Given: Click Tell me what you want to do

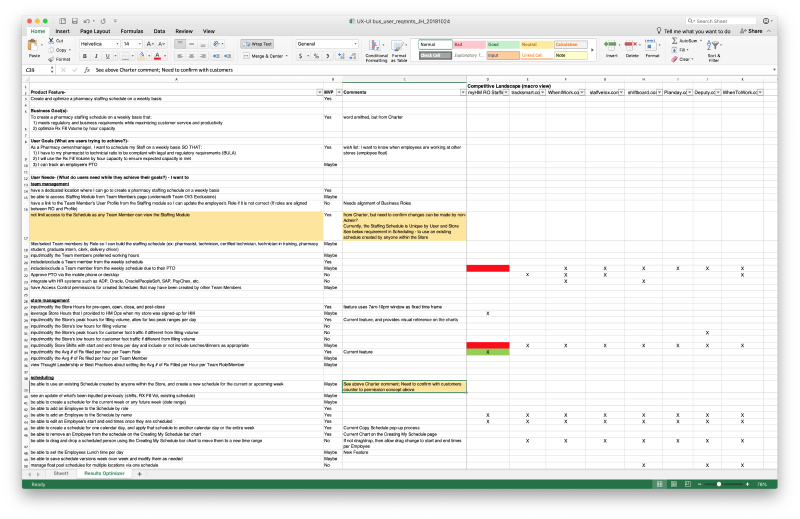Looking at the screenshot, I should click(693, 31).
